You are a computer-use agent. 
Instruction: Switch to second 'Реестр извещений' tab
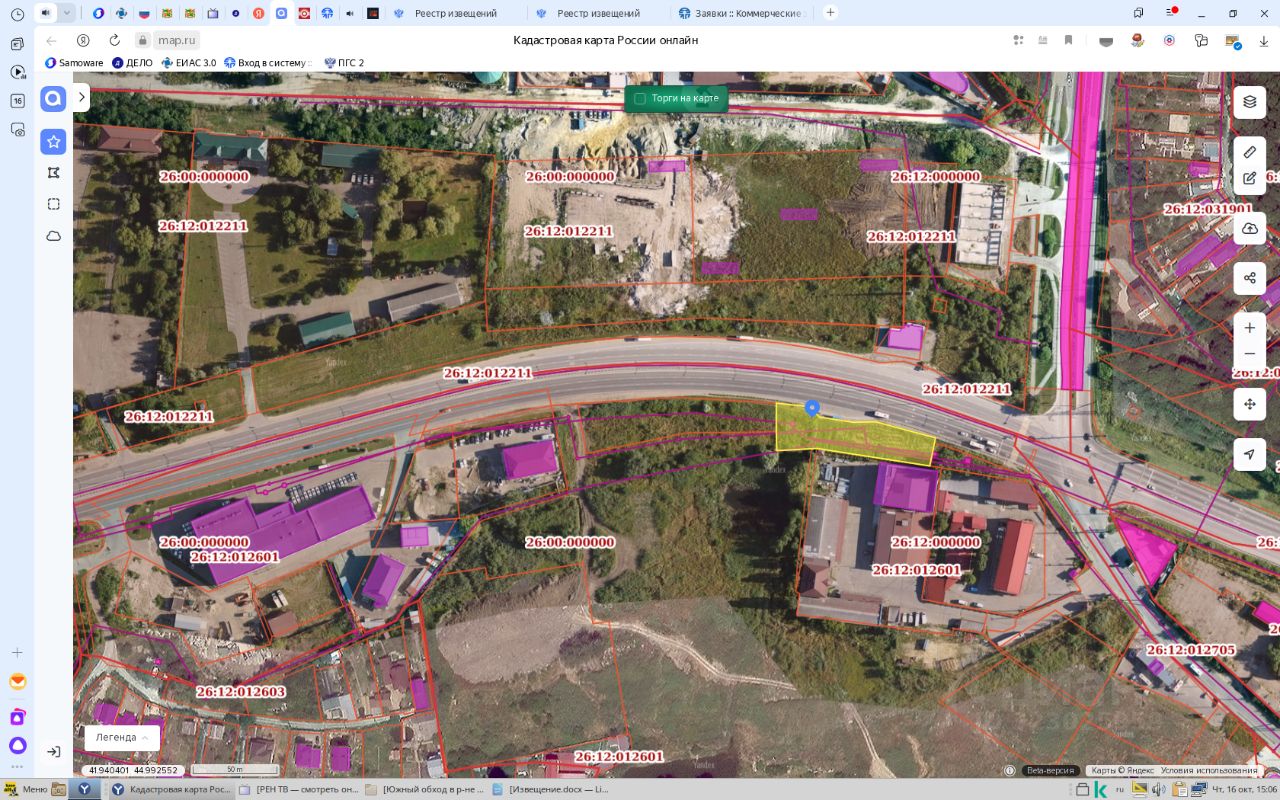coord(598,13)
